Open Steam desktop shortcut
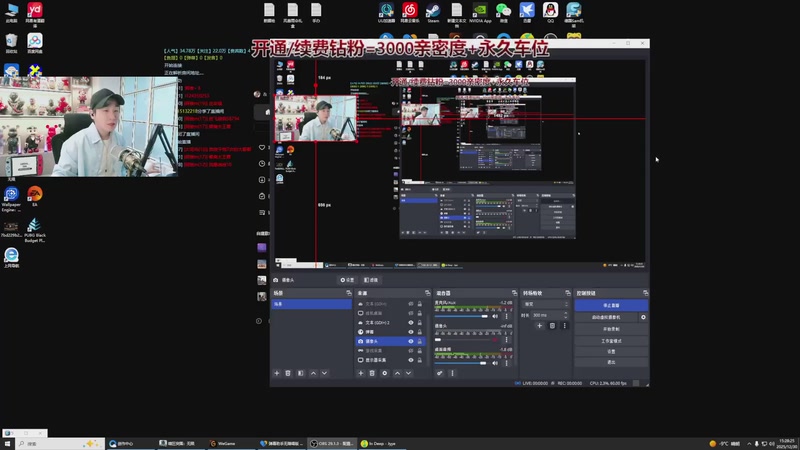This screenshot has height=450, width=800. 433,13
